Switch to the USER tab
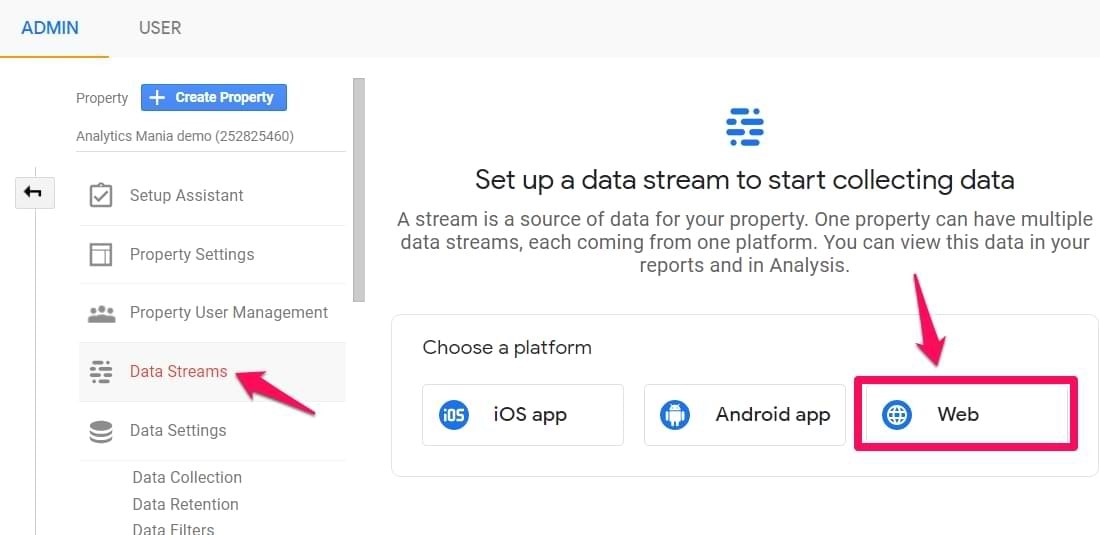This screenshot has width=1100, height=535. click(x=160, y=28)
